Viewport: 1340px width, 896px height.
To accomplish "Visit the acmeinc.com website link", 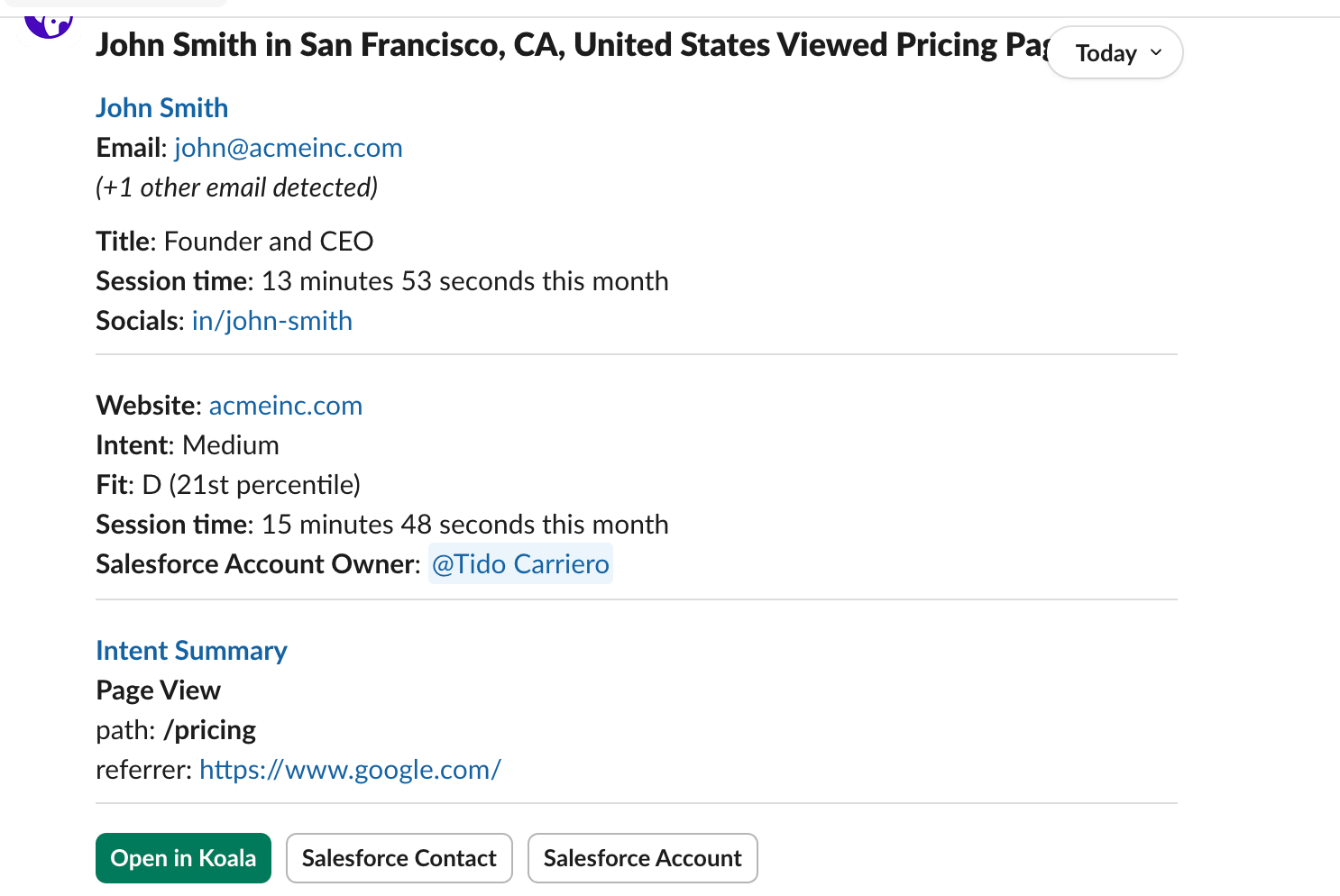I will [x=286, y=406].
